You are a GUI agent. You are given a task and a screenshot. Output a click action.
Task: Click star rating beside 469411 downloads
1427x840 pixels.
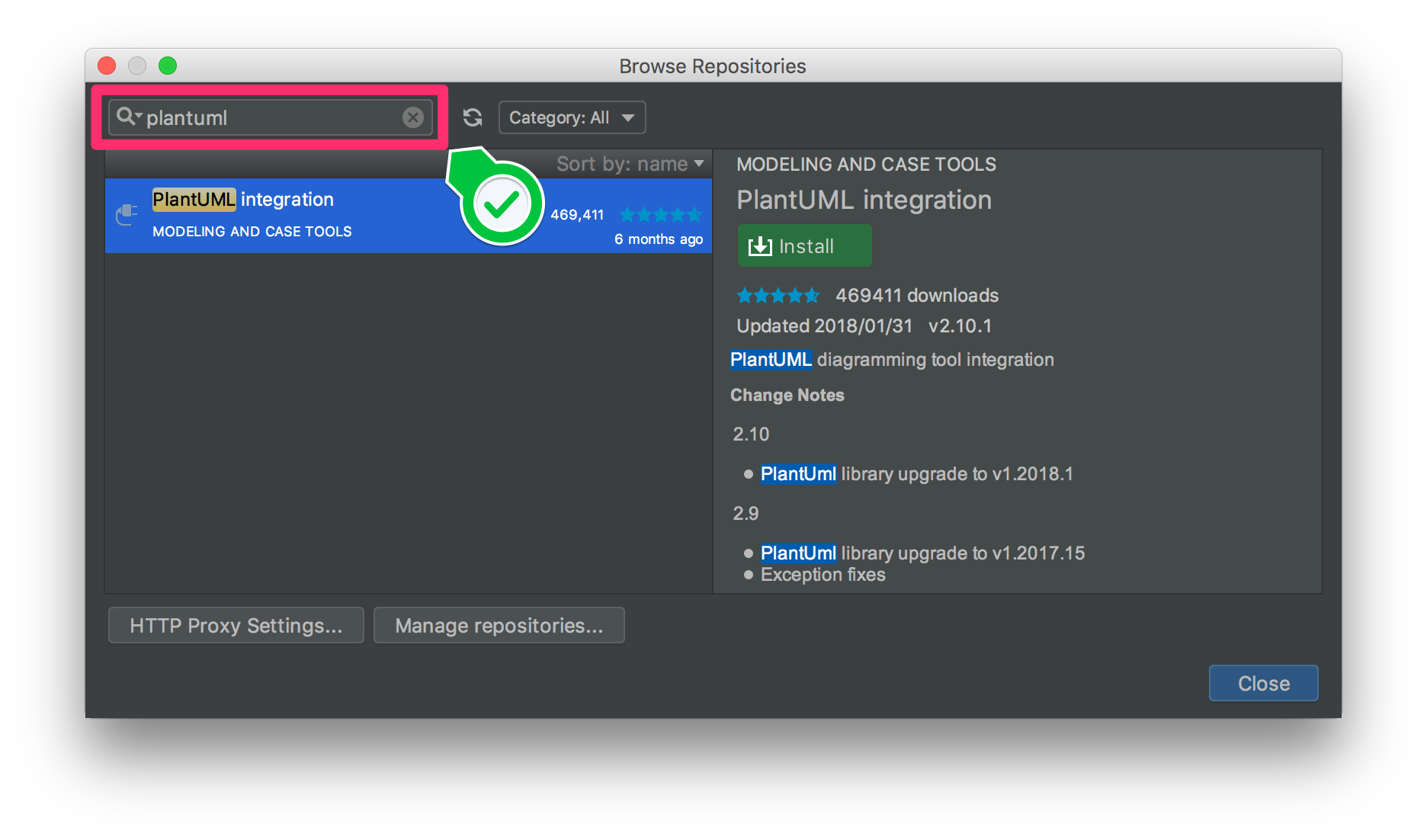tap(778, 295)
